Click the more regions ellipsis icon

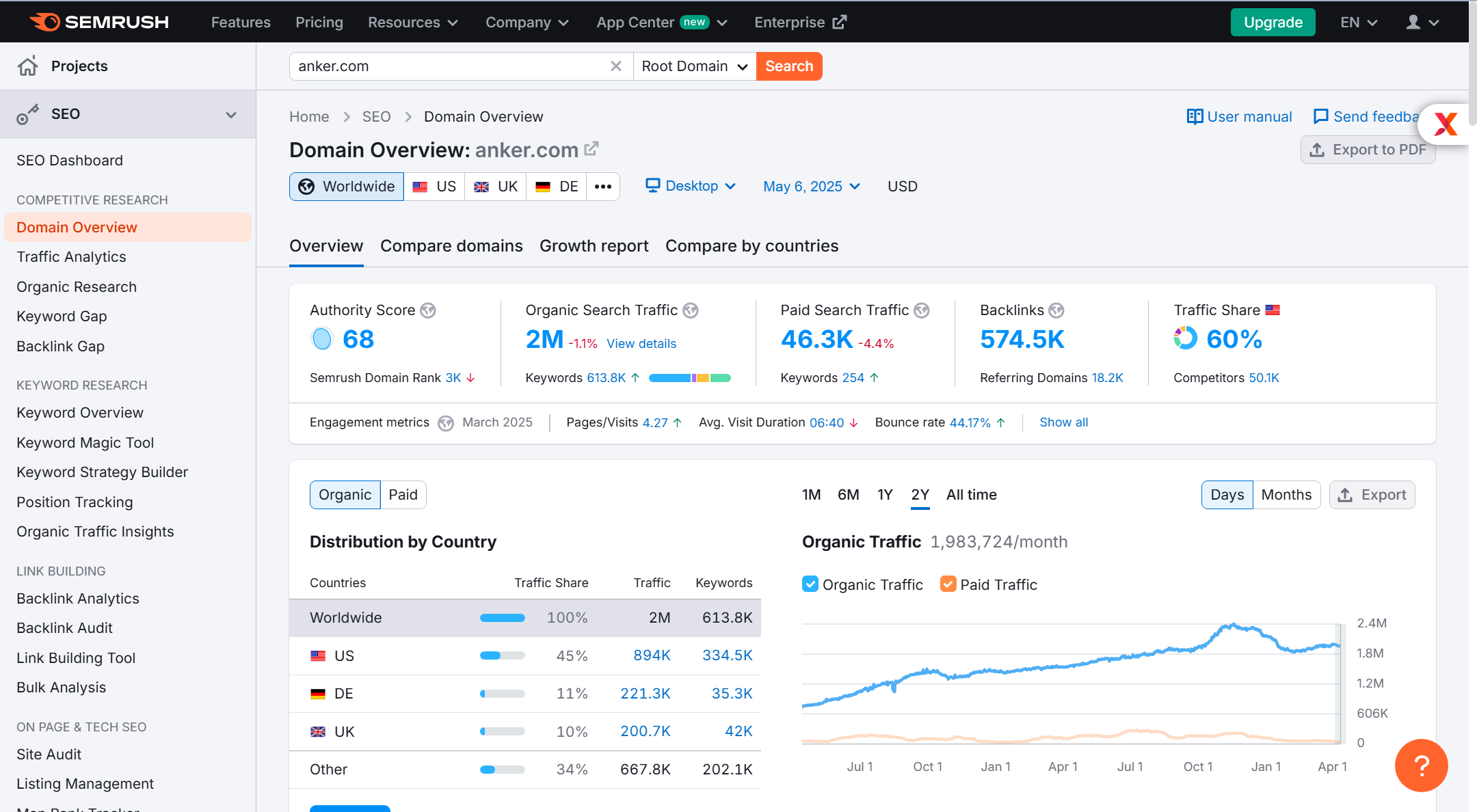(602, 187)
